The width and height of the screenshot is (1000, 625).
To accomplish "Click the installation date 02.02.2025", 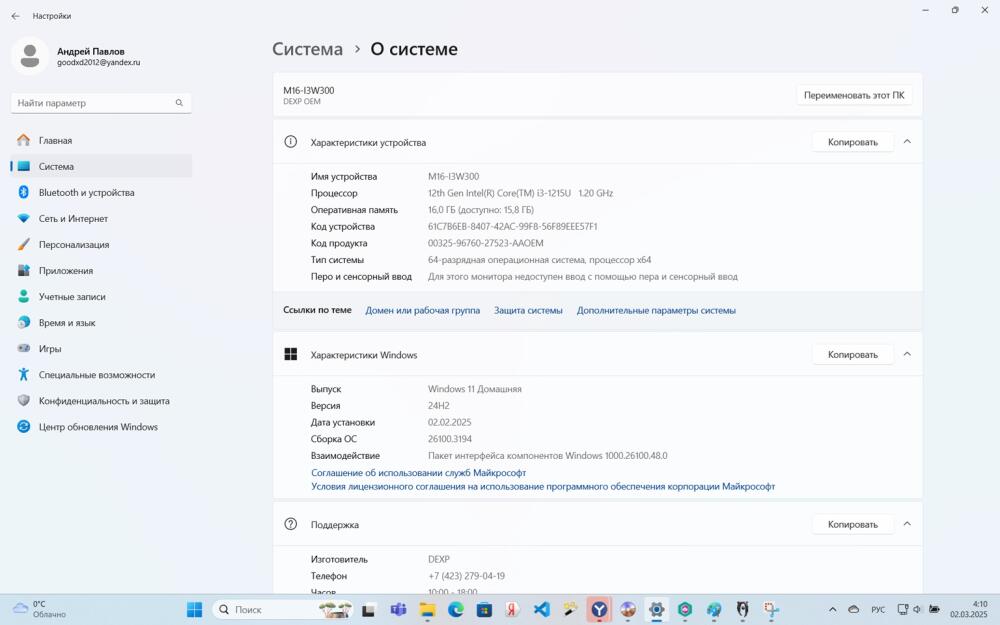I will pos(450,422).
